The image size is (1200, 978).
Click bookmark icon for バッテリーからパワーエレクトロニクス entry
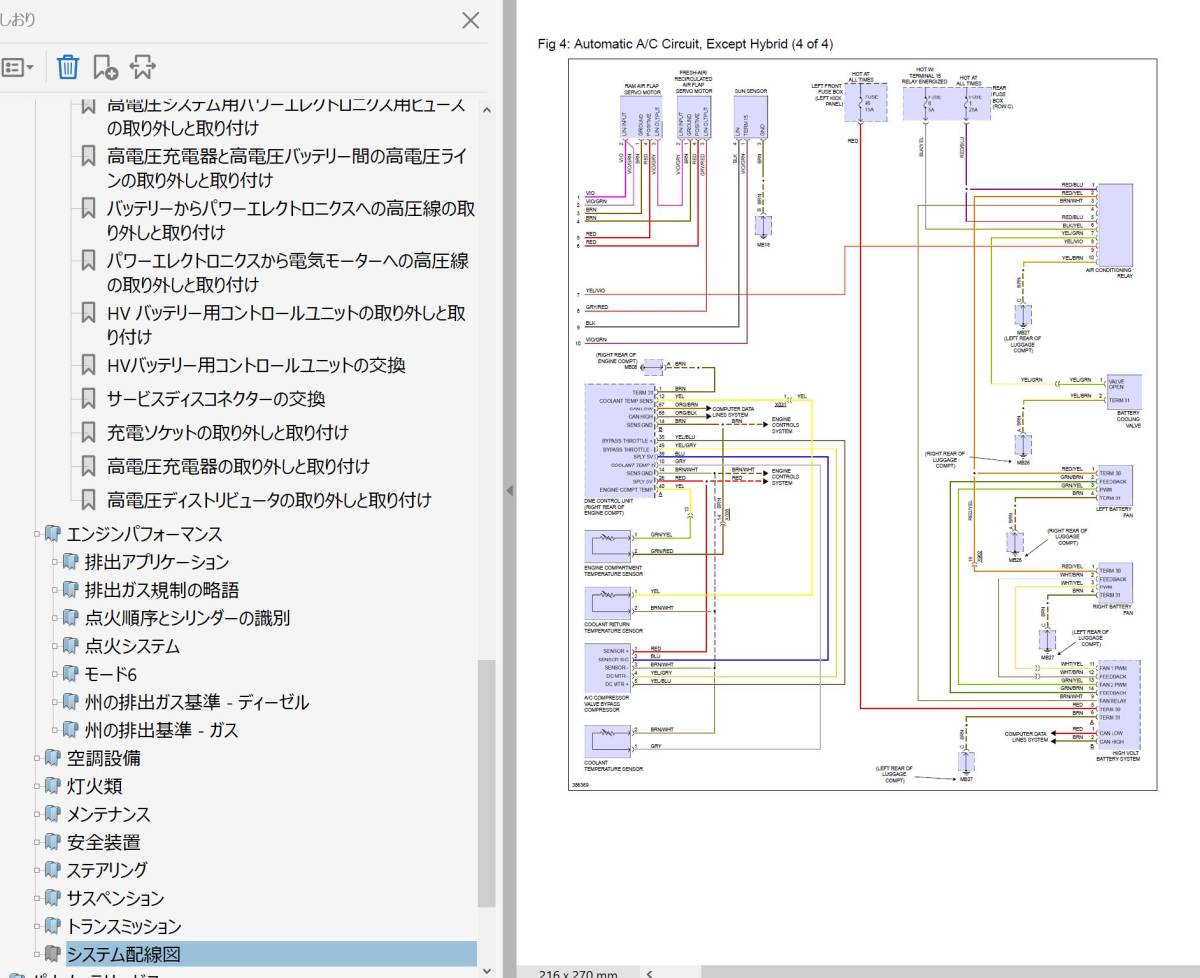(88, 209)
